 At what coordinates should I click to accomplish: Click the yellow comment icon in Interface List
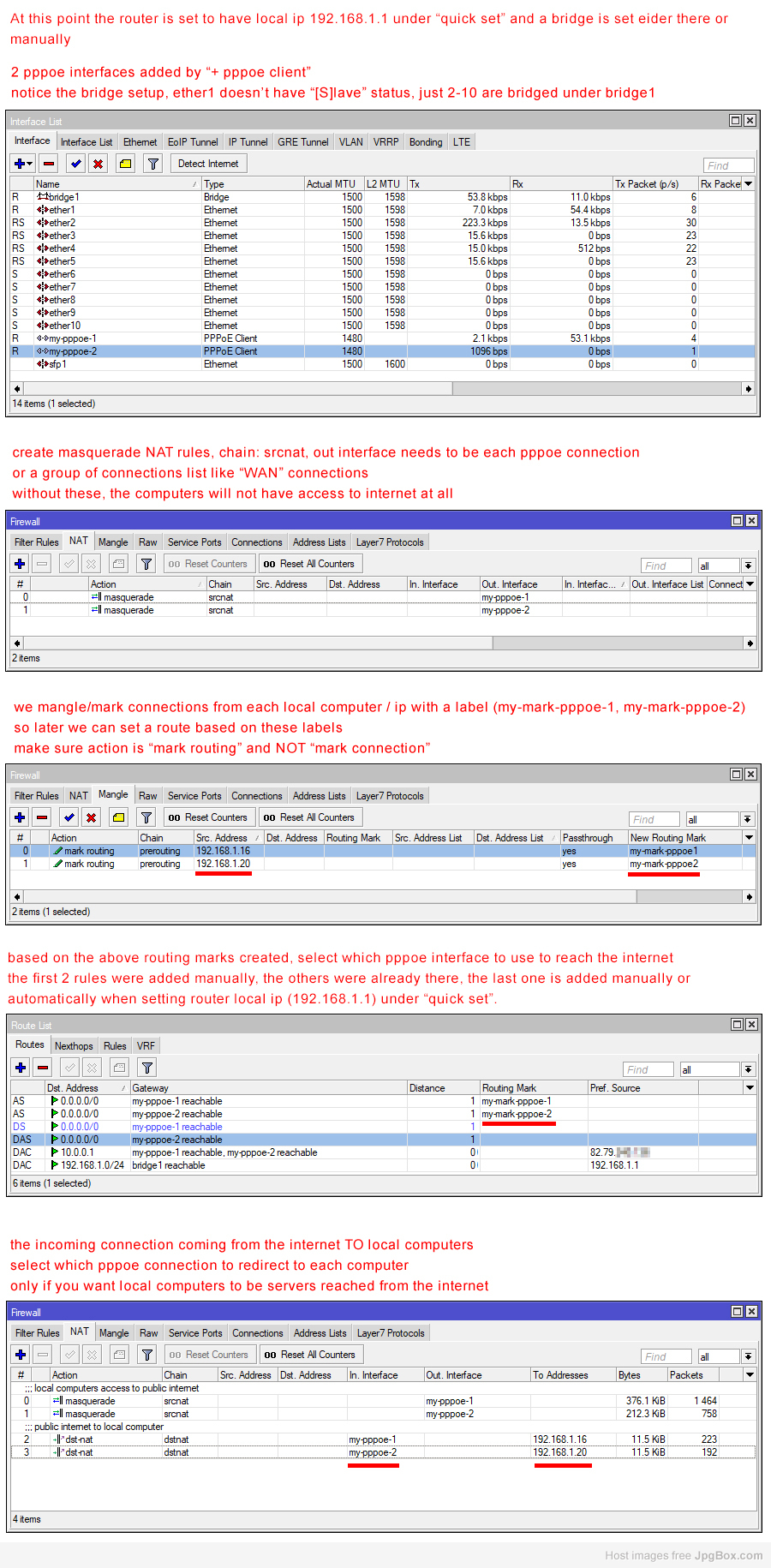[x=125, y=164]
